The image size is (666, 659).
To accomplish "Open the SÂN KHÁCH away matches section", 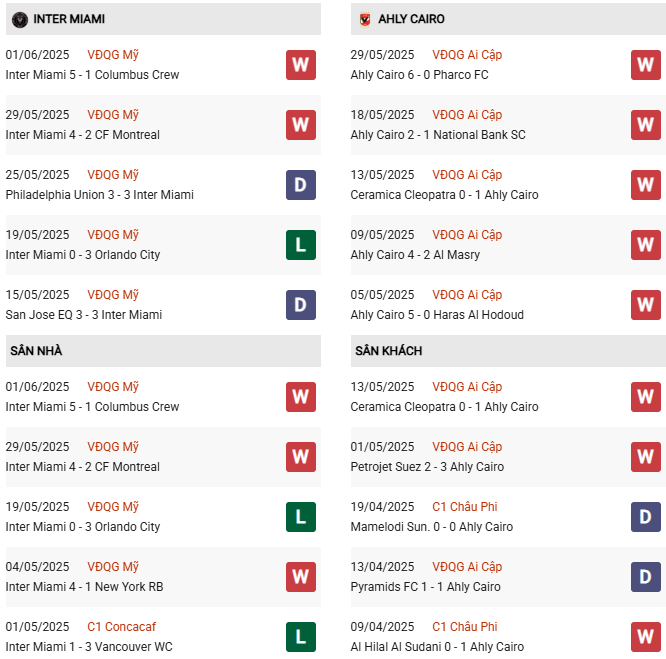I will coord(388,351).
